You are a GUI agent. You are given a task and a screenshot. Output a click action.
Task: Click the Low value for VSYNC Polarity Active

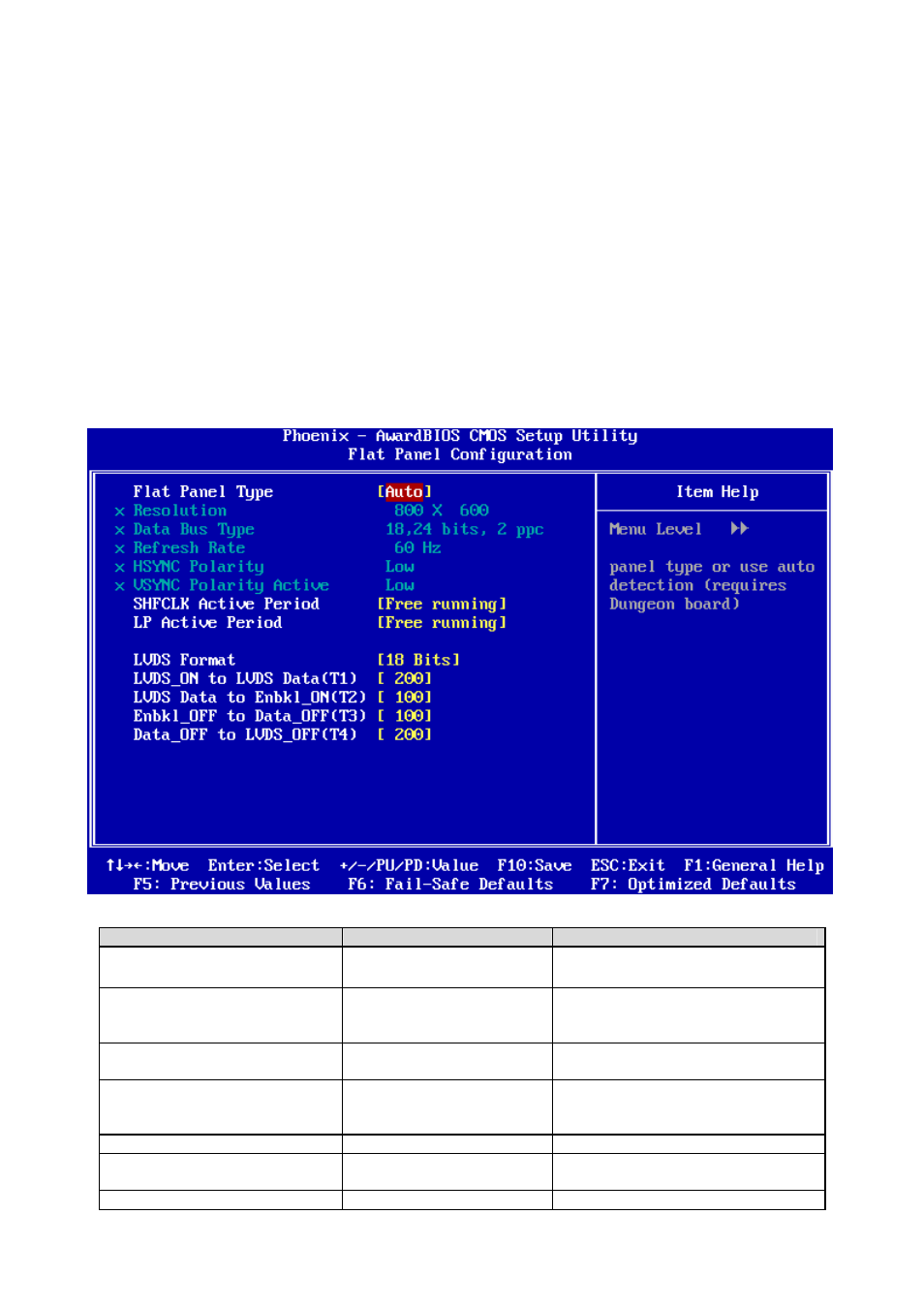400,585
